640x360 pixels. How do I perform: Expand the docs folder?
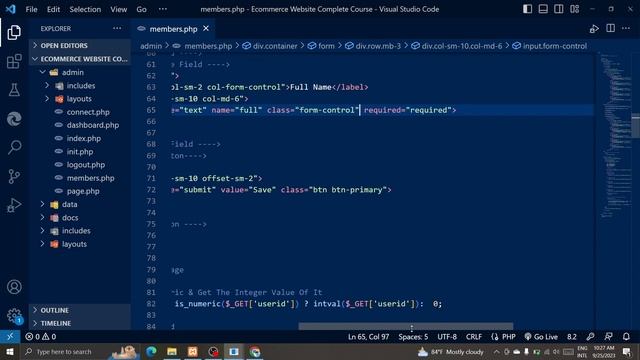click(42, 218)
